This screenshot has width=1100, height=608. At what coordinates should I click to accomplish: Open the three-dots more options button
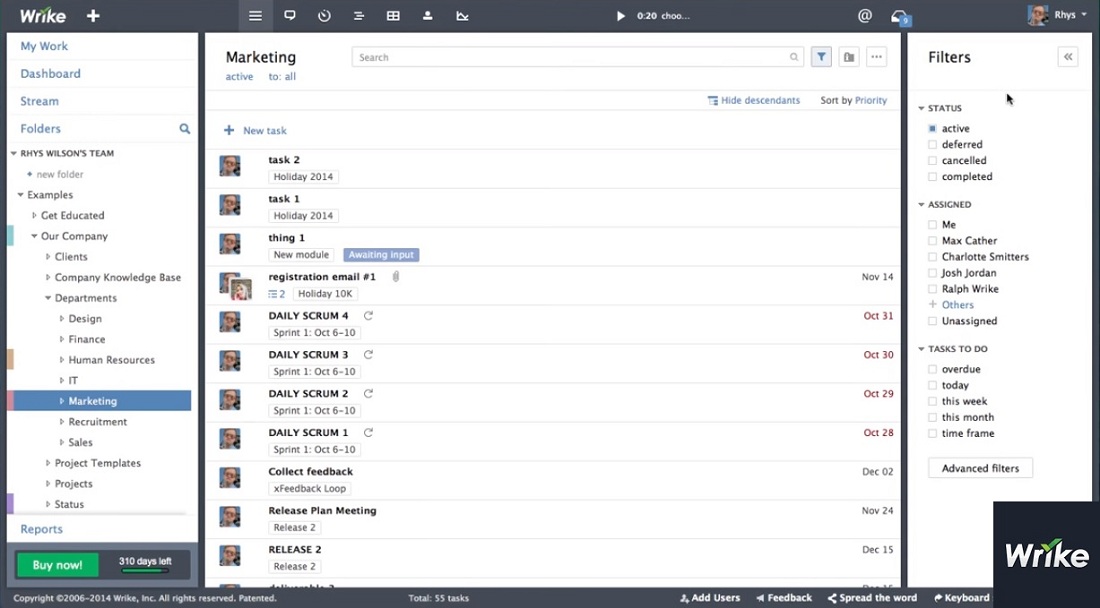pos(876,57)
